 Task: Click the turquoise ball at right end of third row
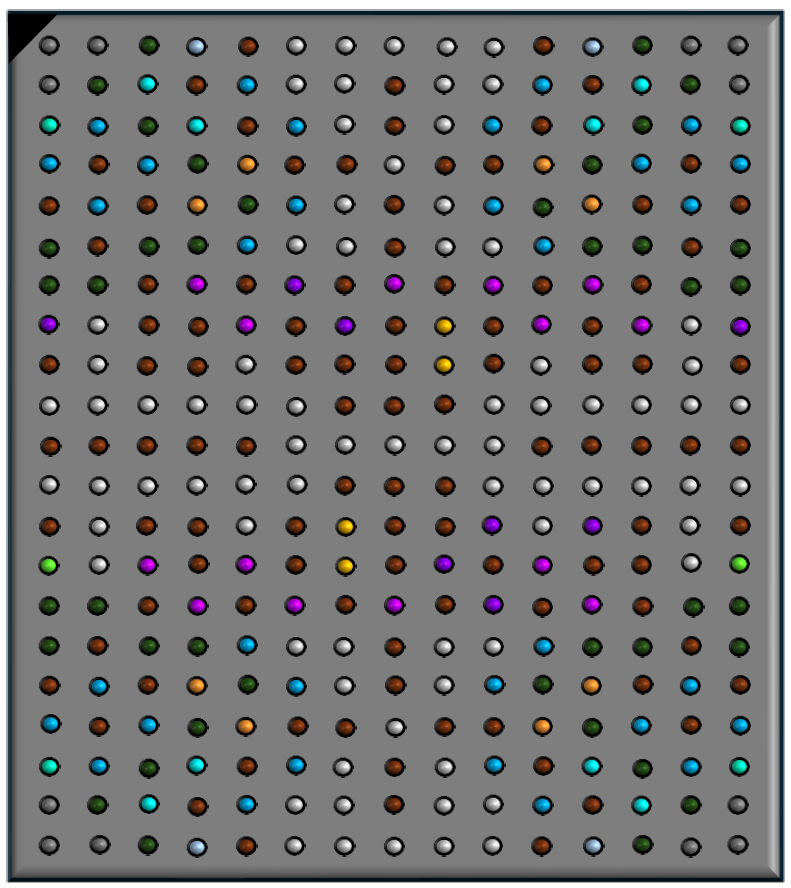pyautogui.click(x=740, y=126)
